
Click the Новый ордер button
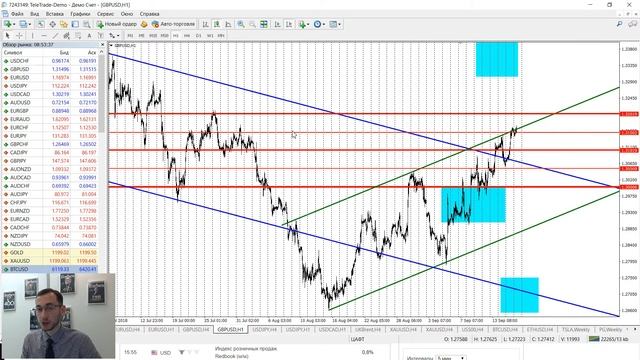(116, 24)
